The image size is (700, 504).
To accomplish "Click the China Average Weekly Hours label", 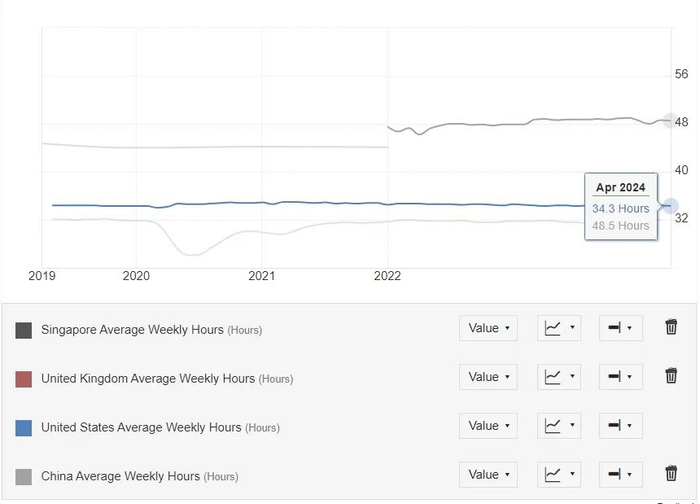I will 120,476.
